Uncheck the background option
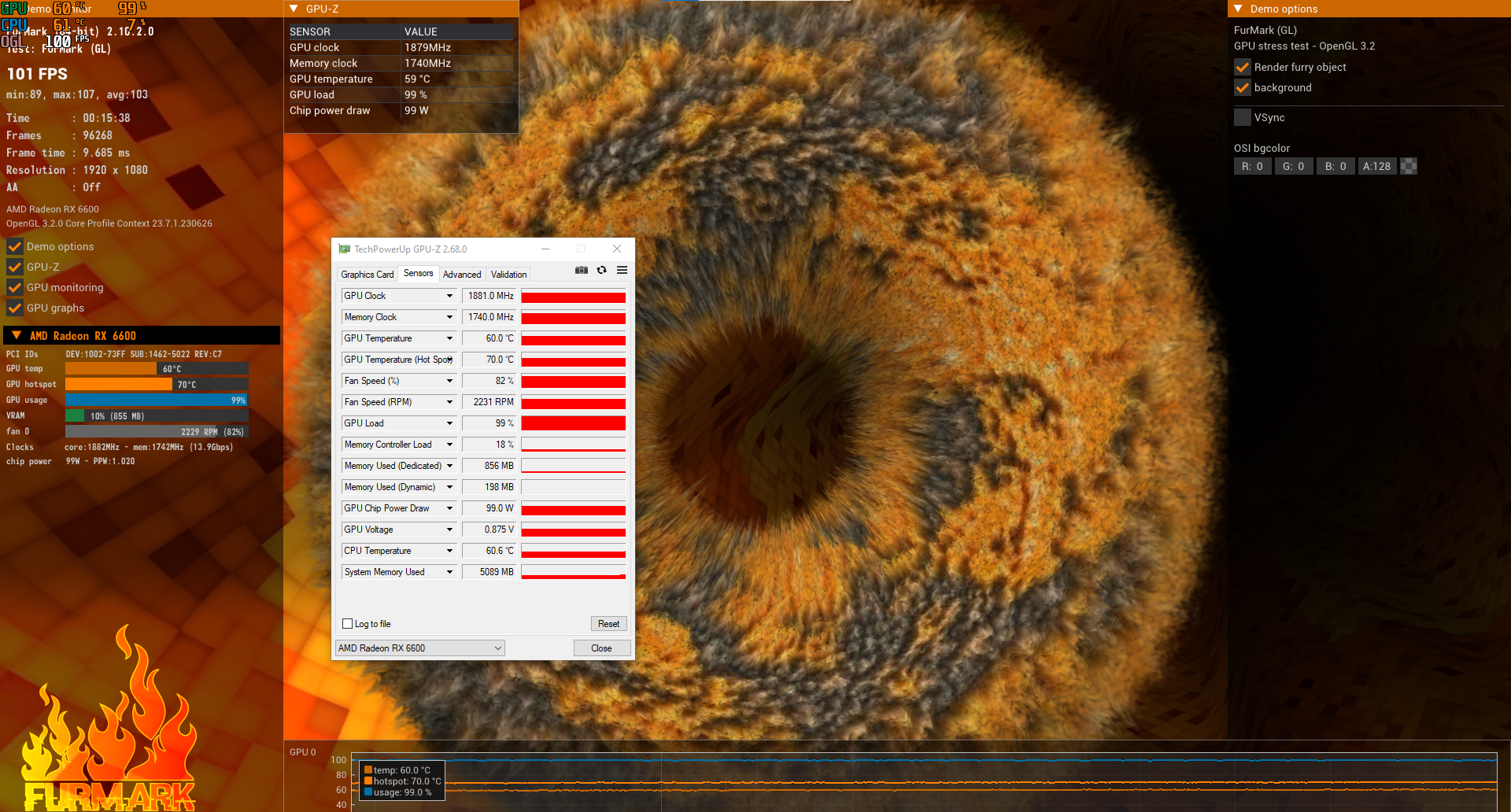Screen dimensions: 1511x812 (1243, 87)
